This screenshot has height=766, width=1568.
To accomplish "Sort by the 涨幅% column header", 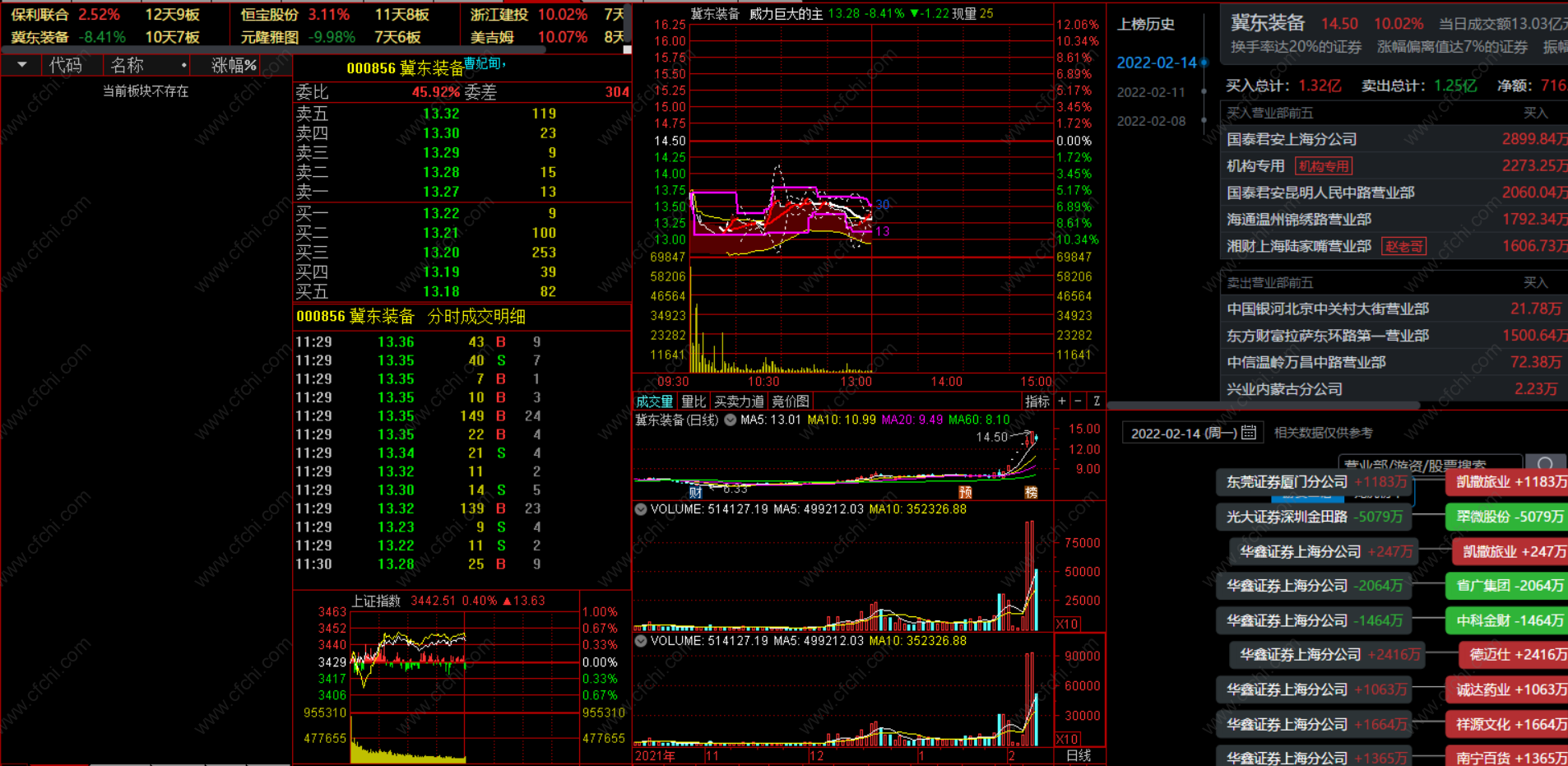I will click(234, 65).
